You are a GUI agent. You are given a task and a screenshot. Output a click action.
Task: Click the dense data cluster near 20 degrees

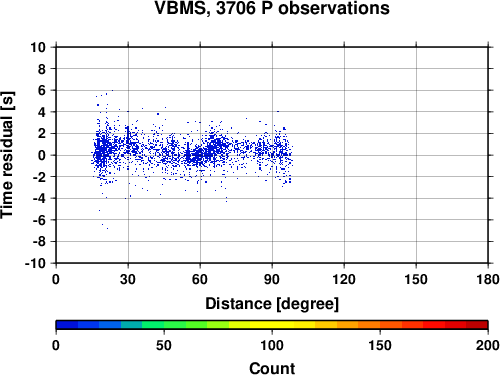coord(102,150)
